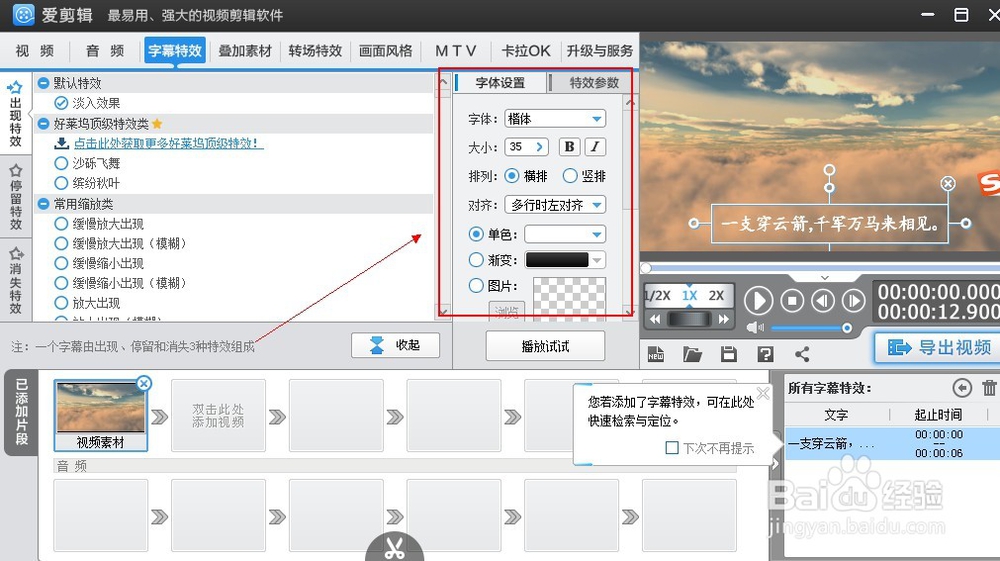Select the 竖排 vertical layout radio
Image resolution: width=1000 pixels, height=561 pixels.
(x=570, y=175)
